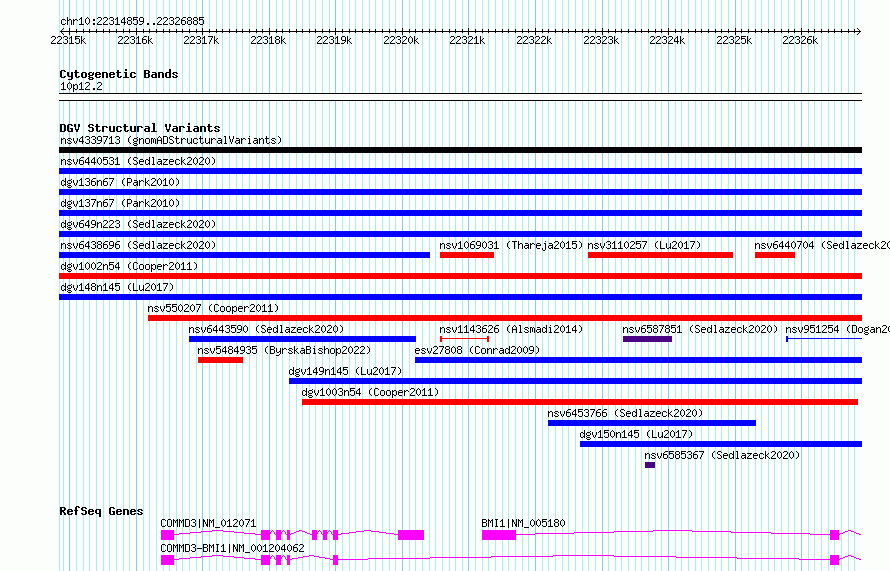Click the purple nsv6587851 variant bar
The height and width of the screenshot is (571, 890).
647,339
